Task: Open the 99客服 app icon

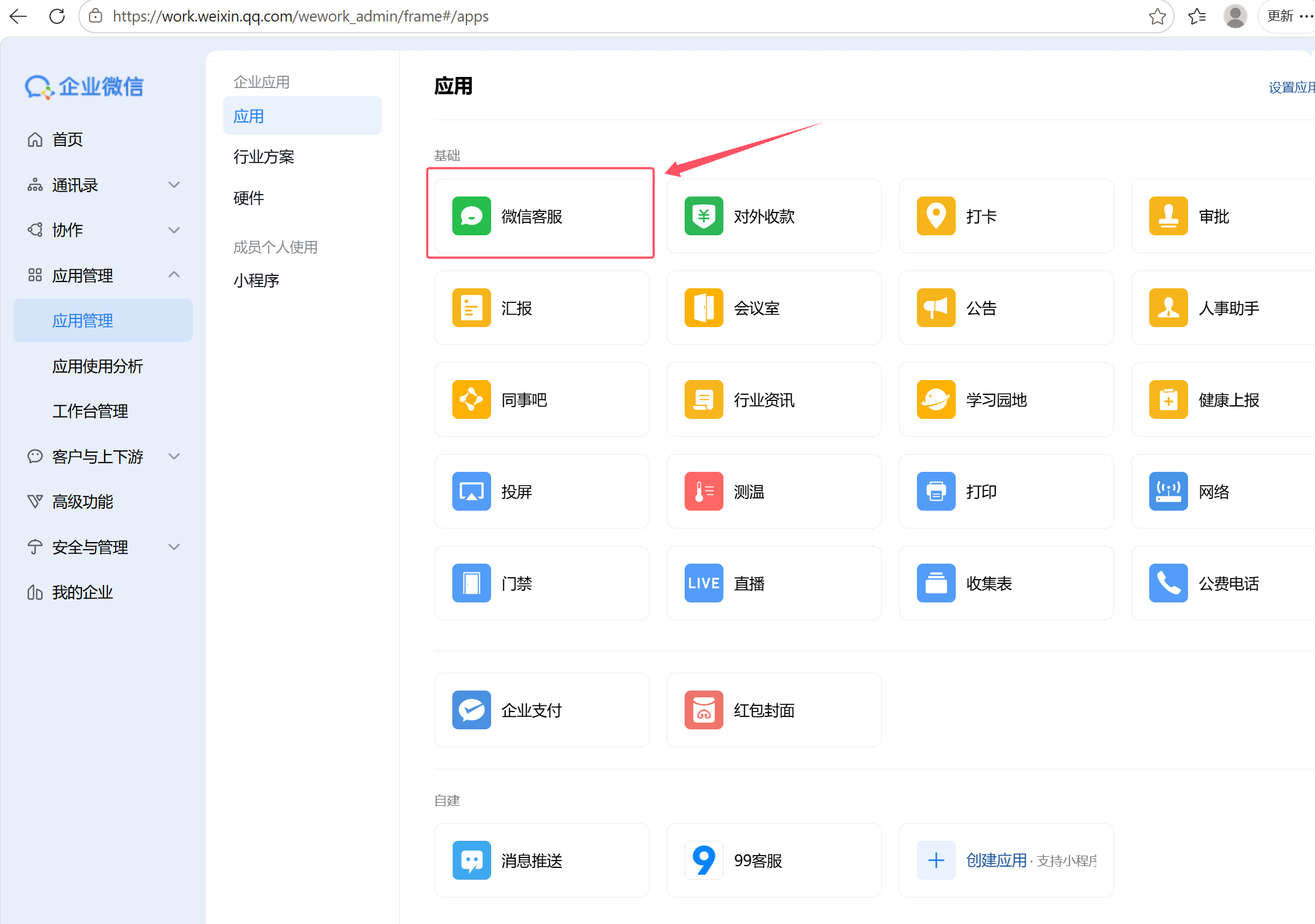Action: [x=704, y=861]
